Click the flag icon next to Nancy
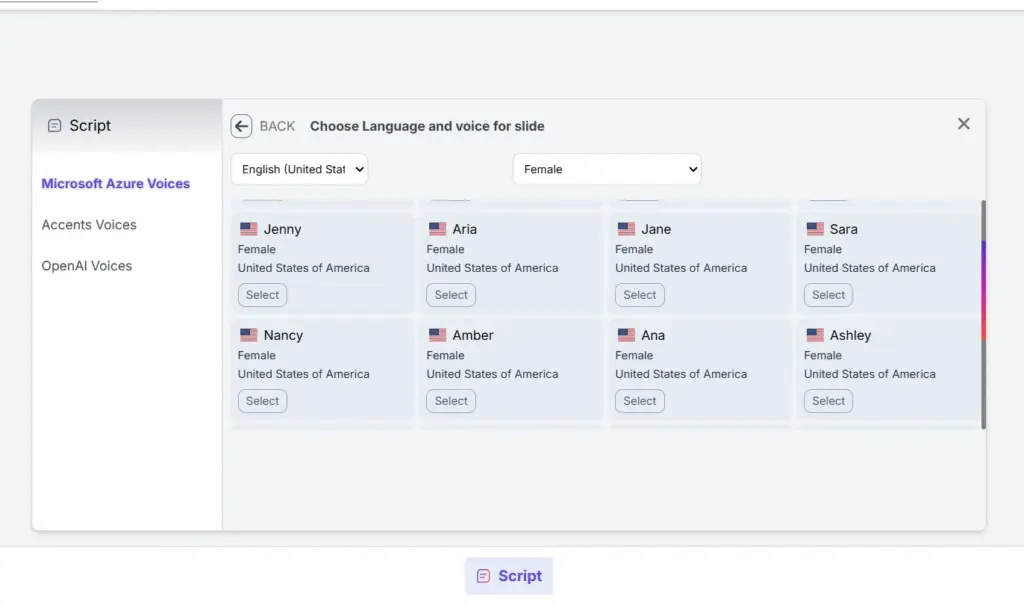 [249, 334]
